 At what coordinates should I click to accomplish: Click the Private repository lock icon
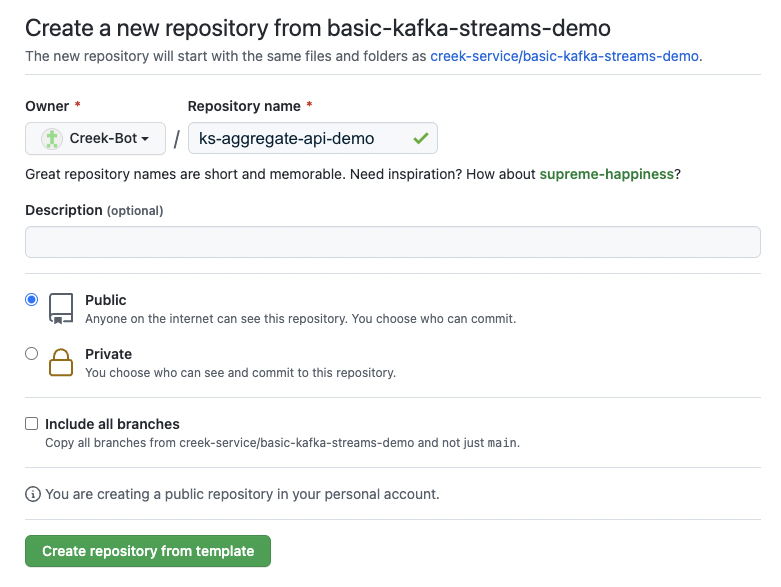click(x=61, y=362)
